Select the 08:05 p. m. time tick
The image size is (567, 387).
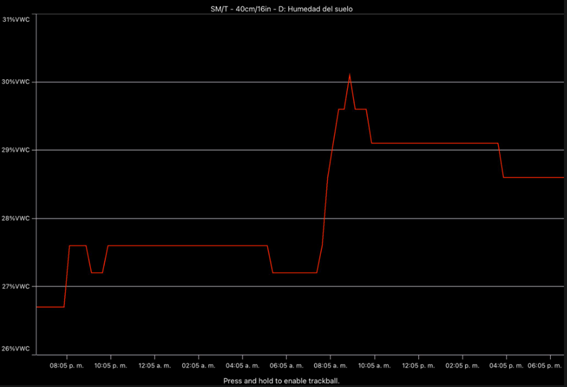click(x=67, y=366)
